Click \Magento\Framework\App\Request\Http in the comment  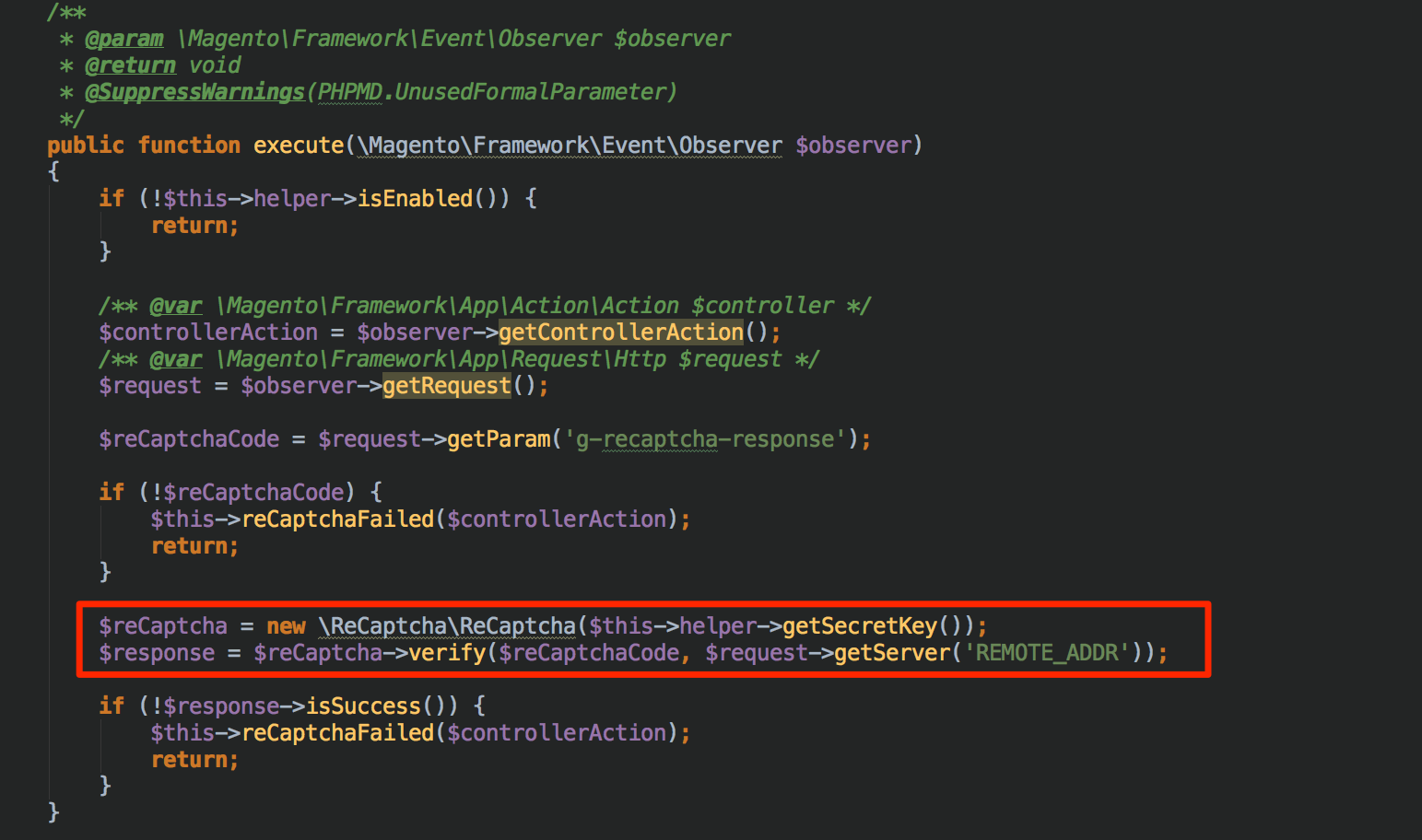point(441,359)
